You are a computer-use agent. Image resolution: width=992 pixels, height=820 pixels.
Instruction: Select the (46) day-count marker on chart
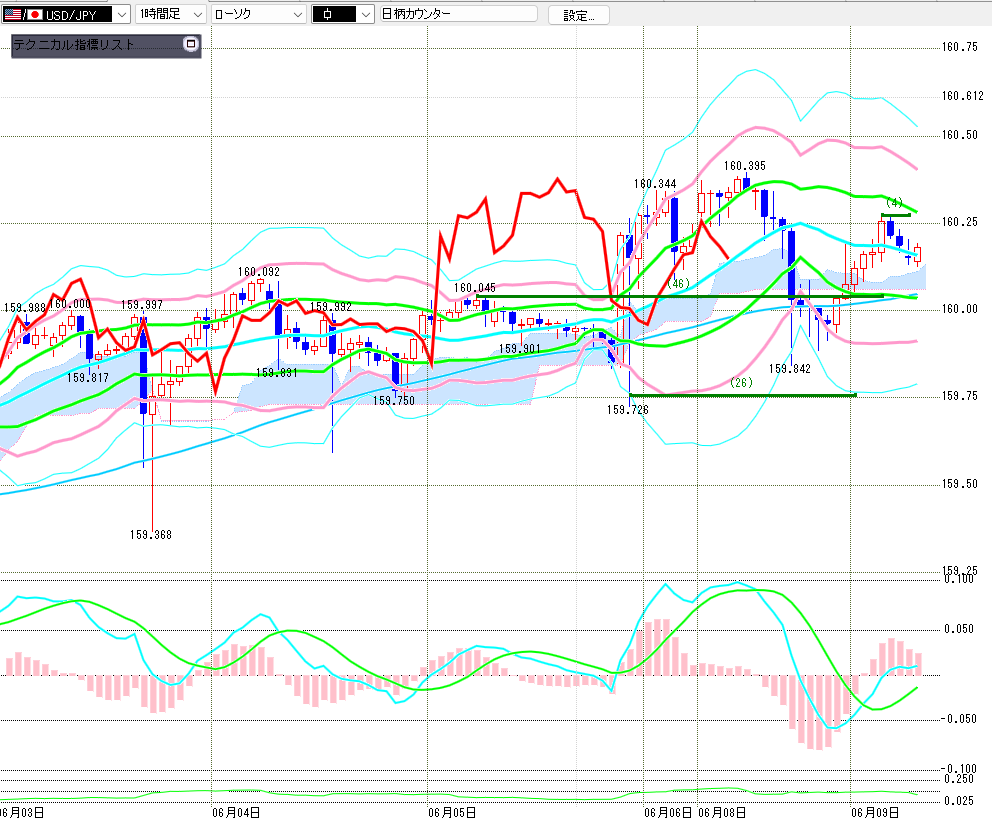678,283
